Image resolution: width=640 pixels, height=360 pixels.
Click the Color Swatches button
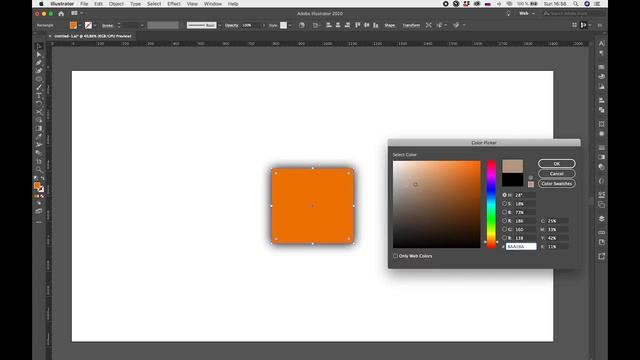point(557,184)
